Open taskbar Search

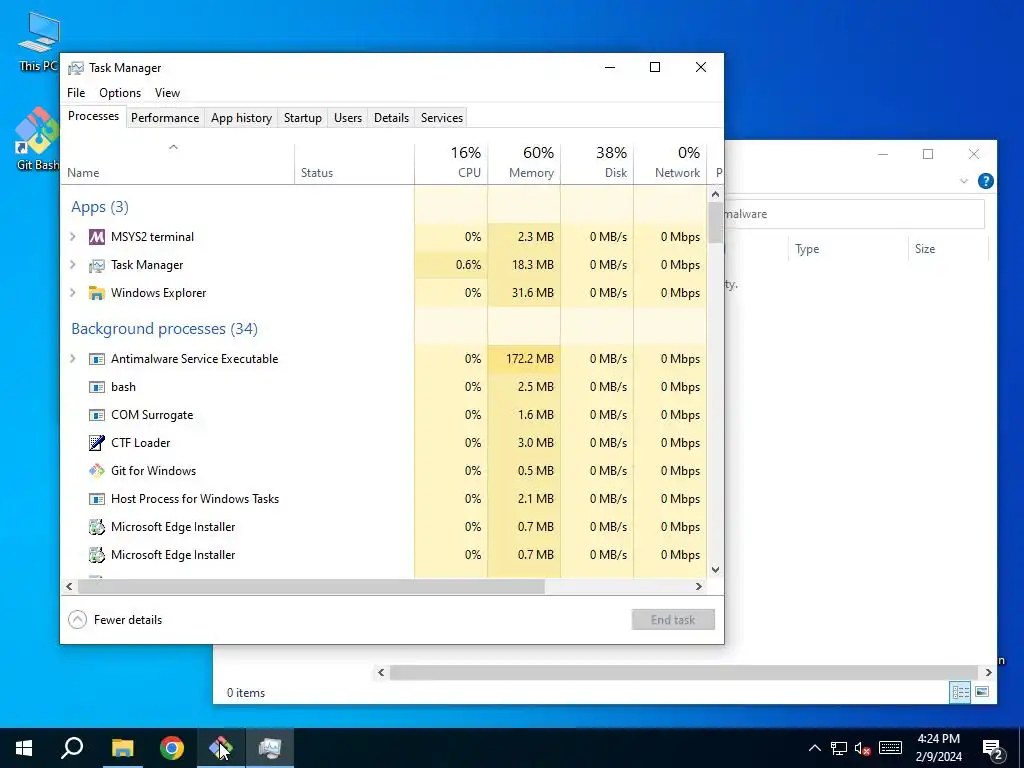click(72, 748)
